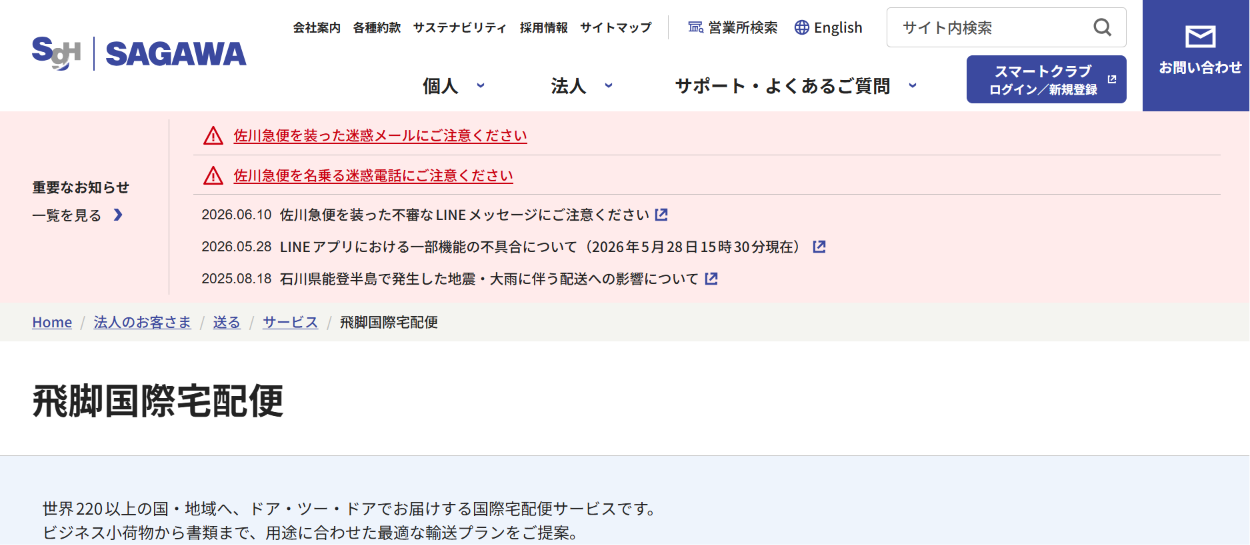
Task: Click the external link icon after 石川県能登半島 notice
Action: 711,278
